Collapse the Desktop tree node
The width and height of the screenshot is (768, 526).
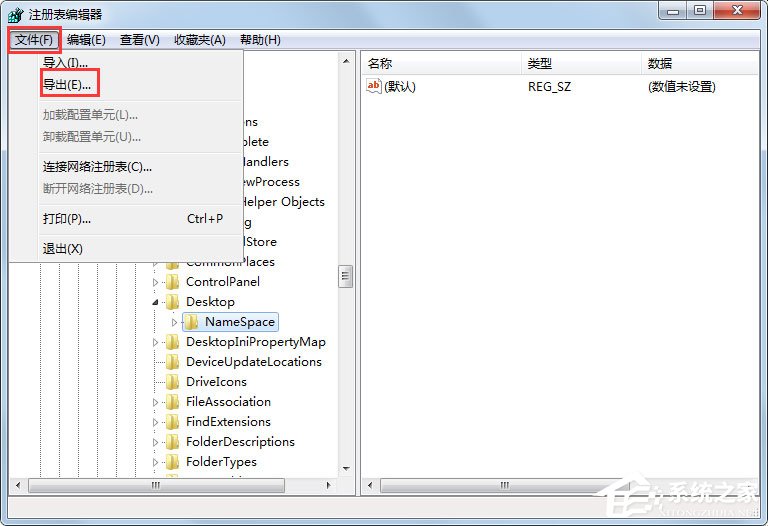(155, 302)
